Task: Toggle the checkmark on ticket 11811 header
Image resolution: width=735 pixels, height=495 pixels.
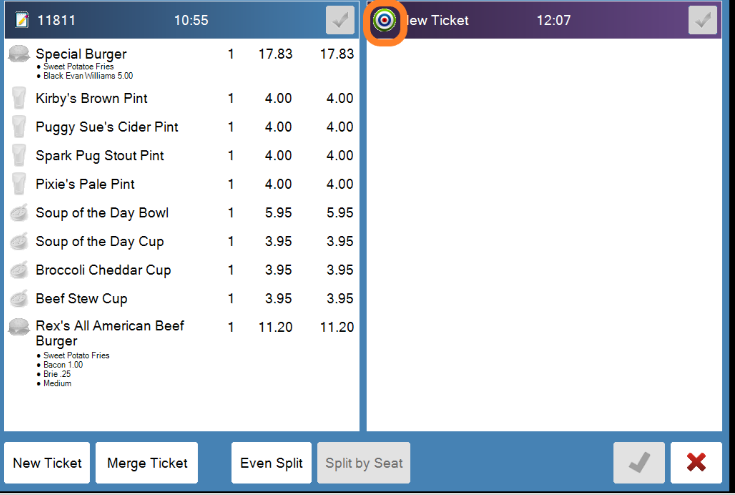Action: coord(340,20)
